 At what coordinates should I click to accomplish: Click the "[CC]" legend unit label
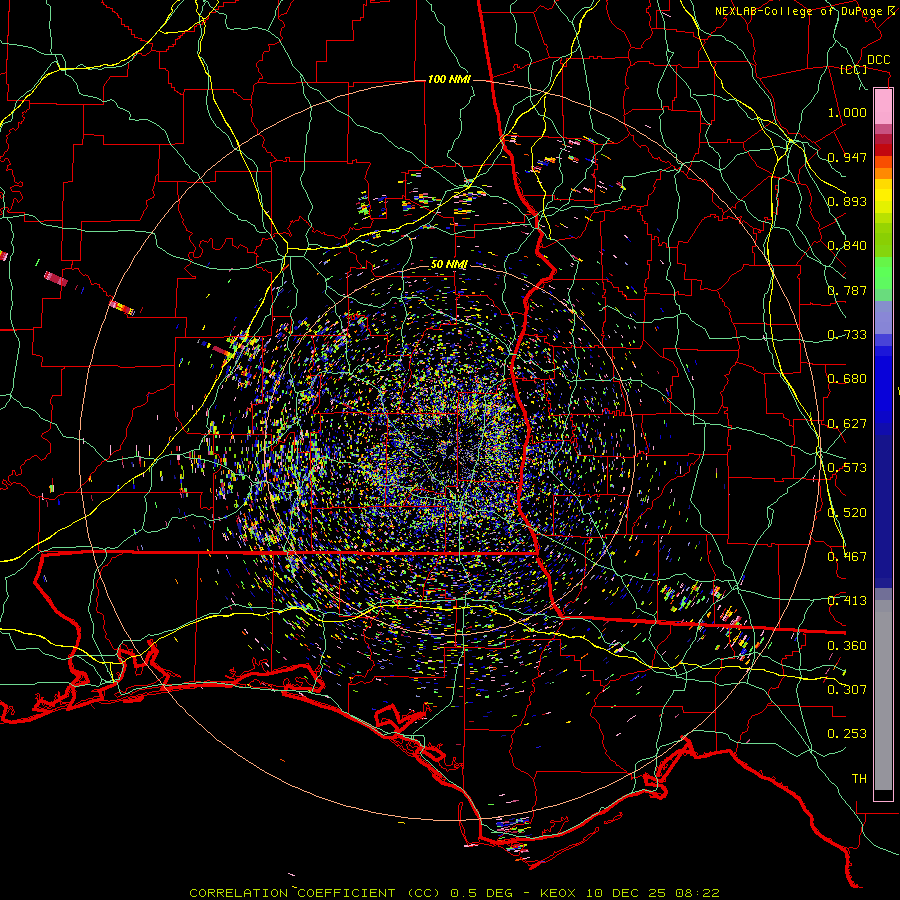(x=854, y=69)
